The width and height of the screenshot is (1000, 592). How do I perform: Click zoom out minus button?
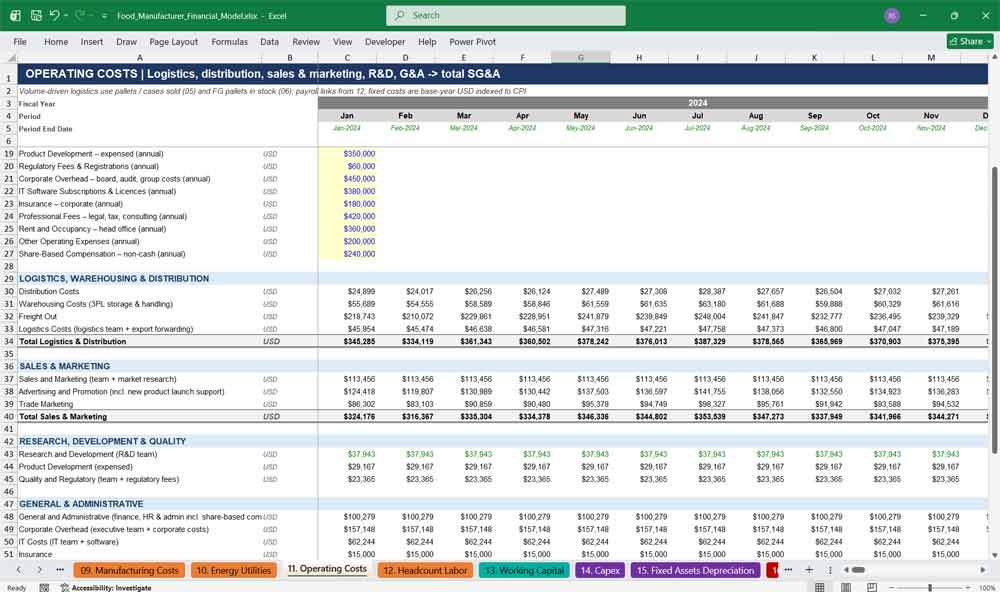coord(893,587)
